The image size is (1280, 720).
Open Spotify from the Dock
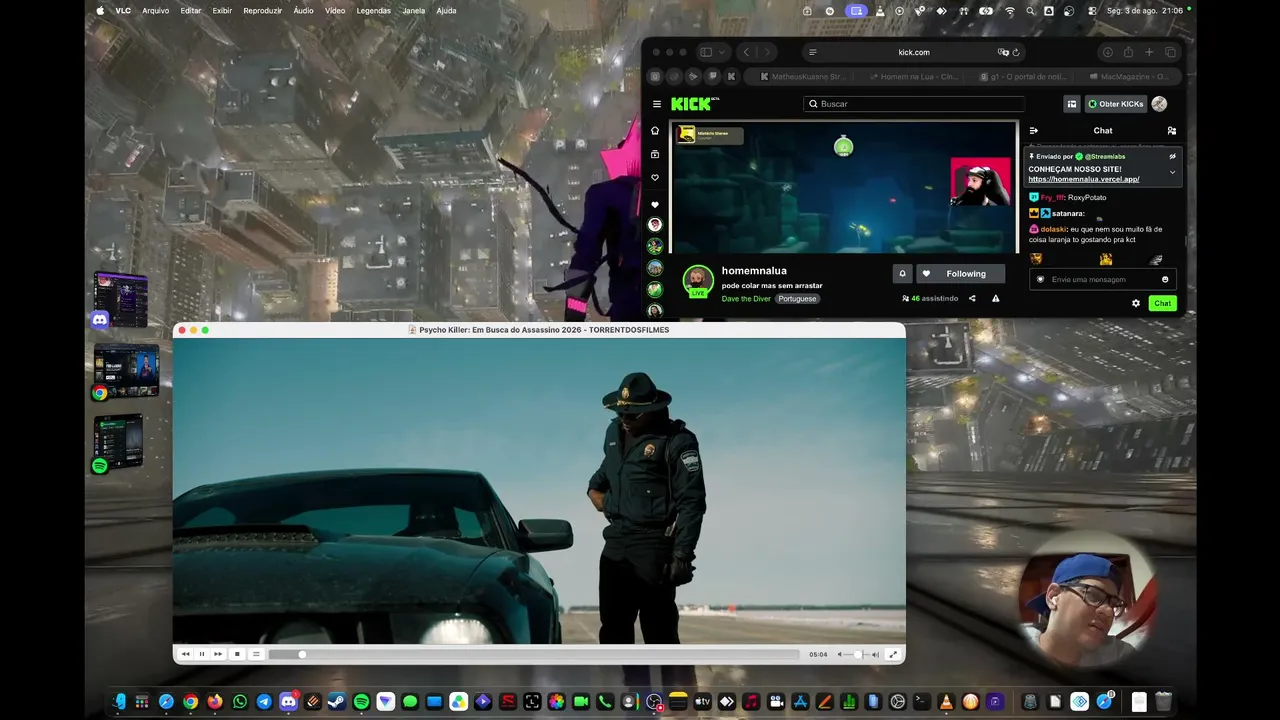click(361, 702)
